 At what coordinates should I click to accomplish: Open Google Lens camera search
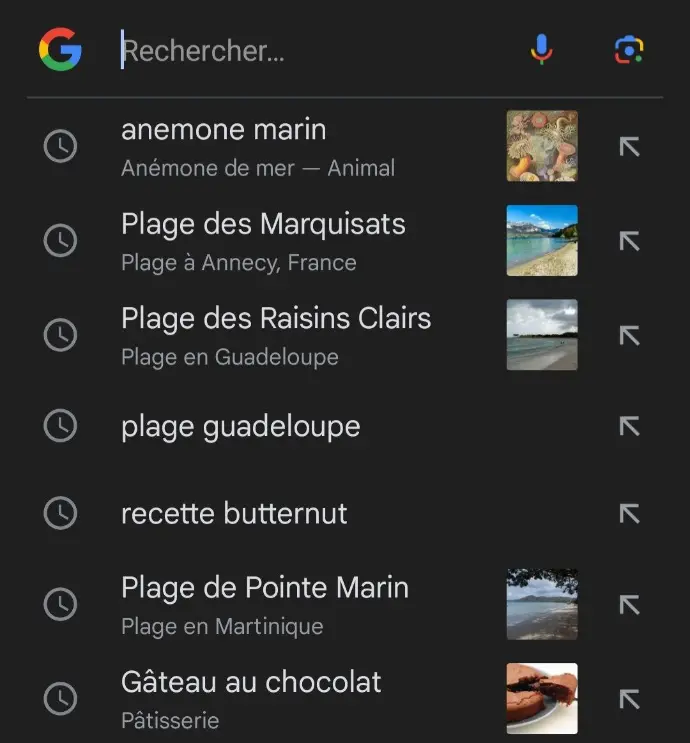pyautogui.click(x=629, y=50)
